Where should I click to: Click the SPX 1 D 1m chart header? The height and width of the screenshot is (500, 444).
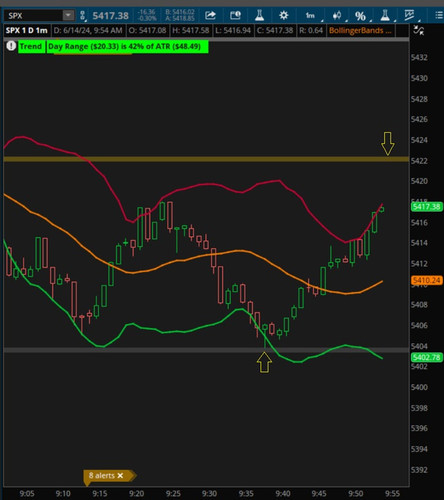coord(27,31)
